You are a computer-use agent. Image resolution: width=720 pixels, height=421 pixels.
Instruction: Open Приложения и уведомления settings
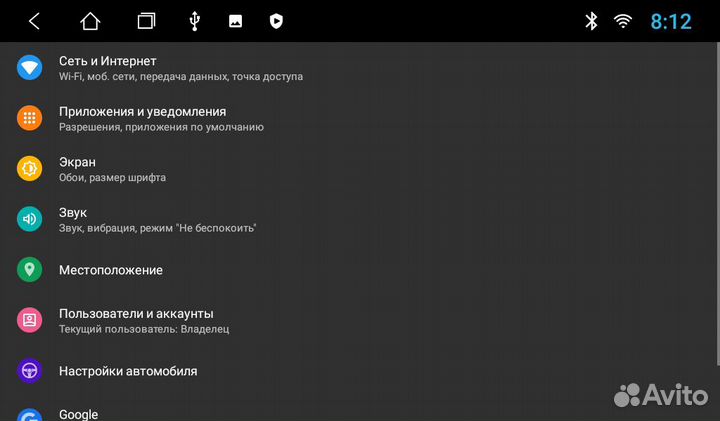pos(160,119)
